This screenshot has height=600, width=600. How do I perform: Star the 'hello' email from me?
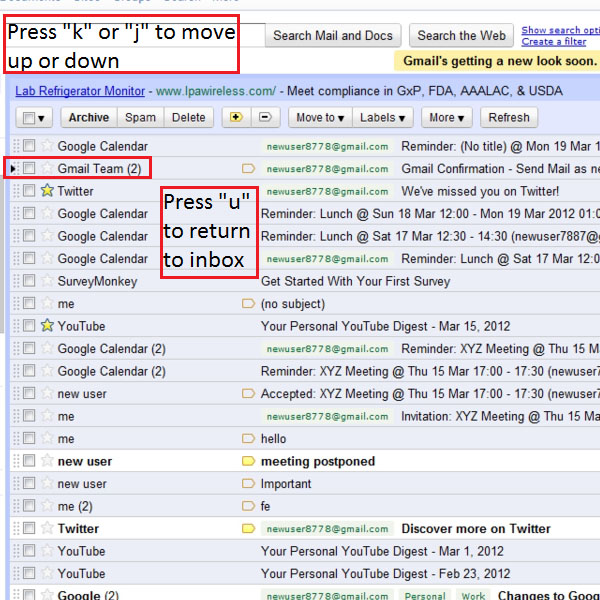point(47,438)
